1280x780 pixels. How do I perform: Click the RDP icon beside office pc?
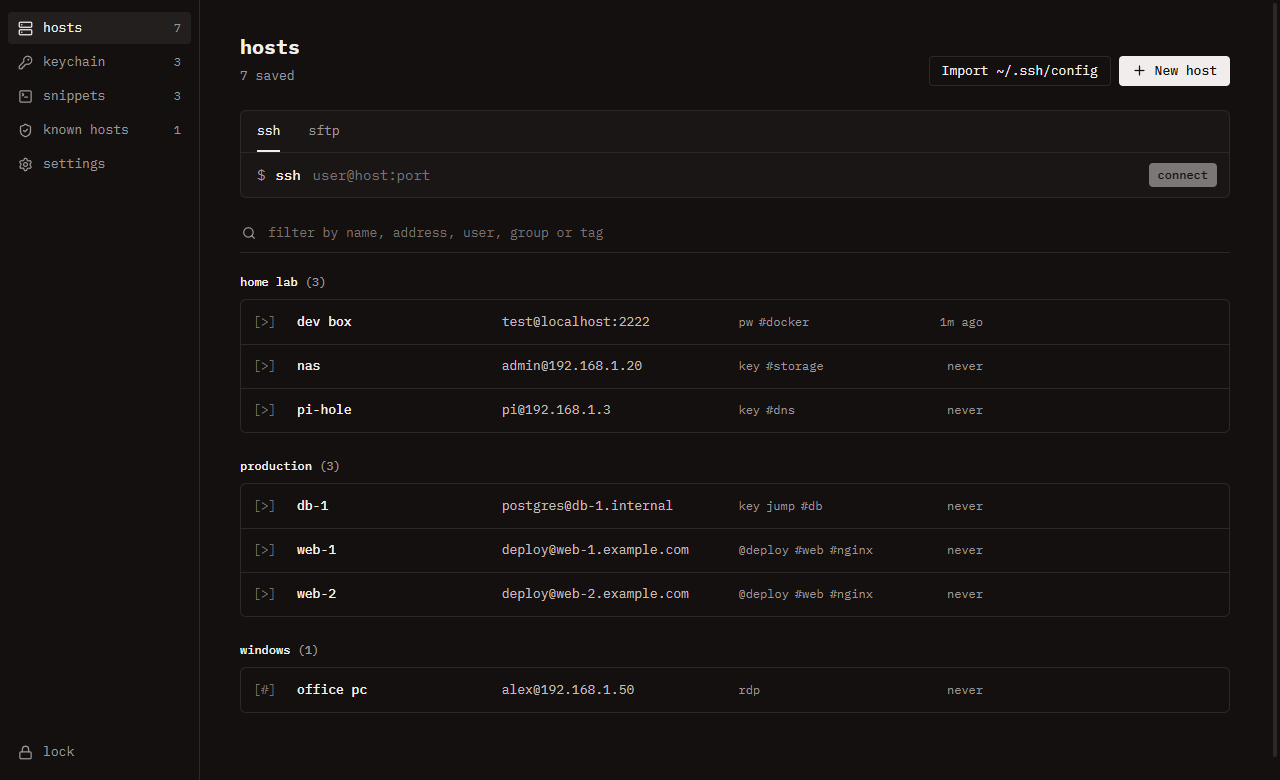click(264, 690)
